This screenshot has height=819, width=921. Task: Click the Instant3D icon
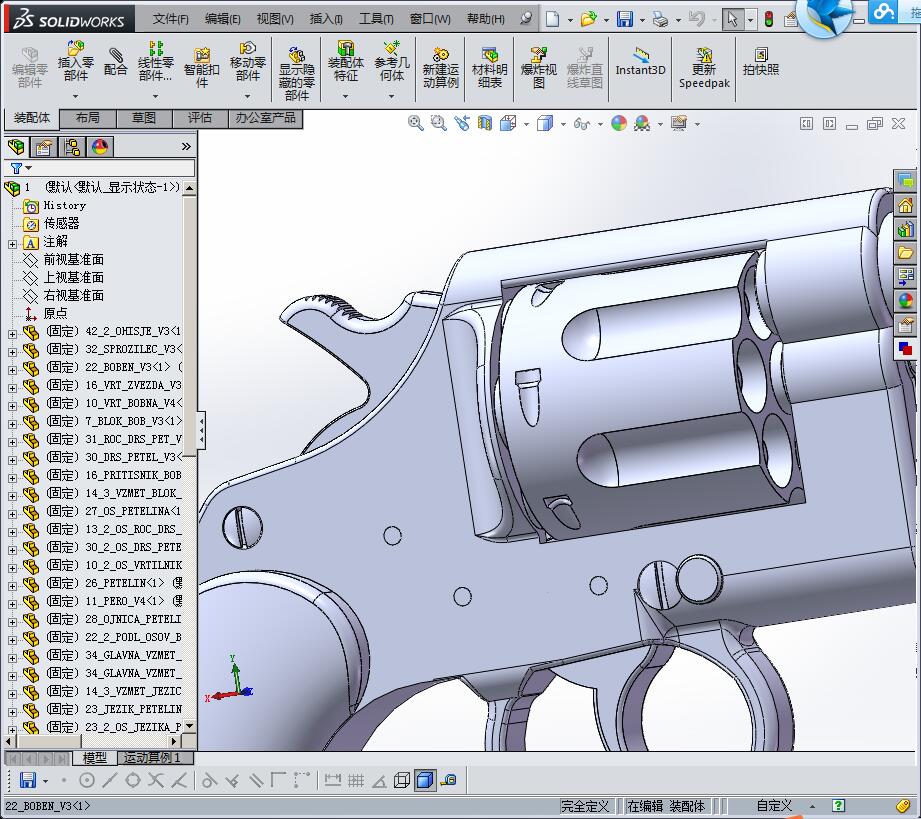click(x=640, y=60)
